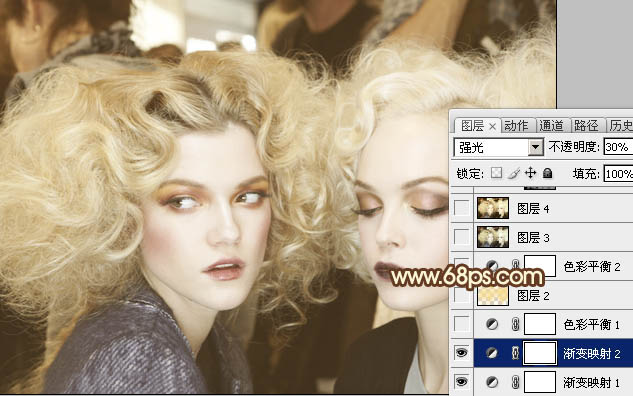Hide the 渐变映射 2 layer
This screenshot has height=396, width=633.
click(x=461, y=353)
